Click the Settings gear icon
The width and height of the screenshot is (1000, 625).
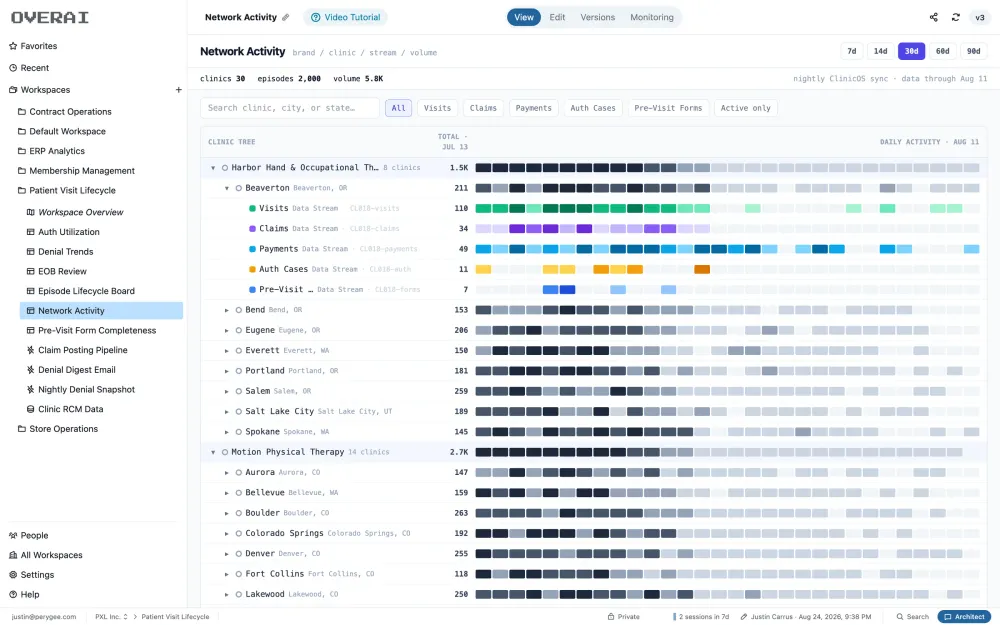(13, 575)
